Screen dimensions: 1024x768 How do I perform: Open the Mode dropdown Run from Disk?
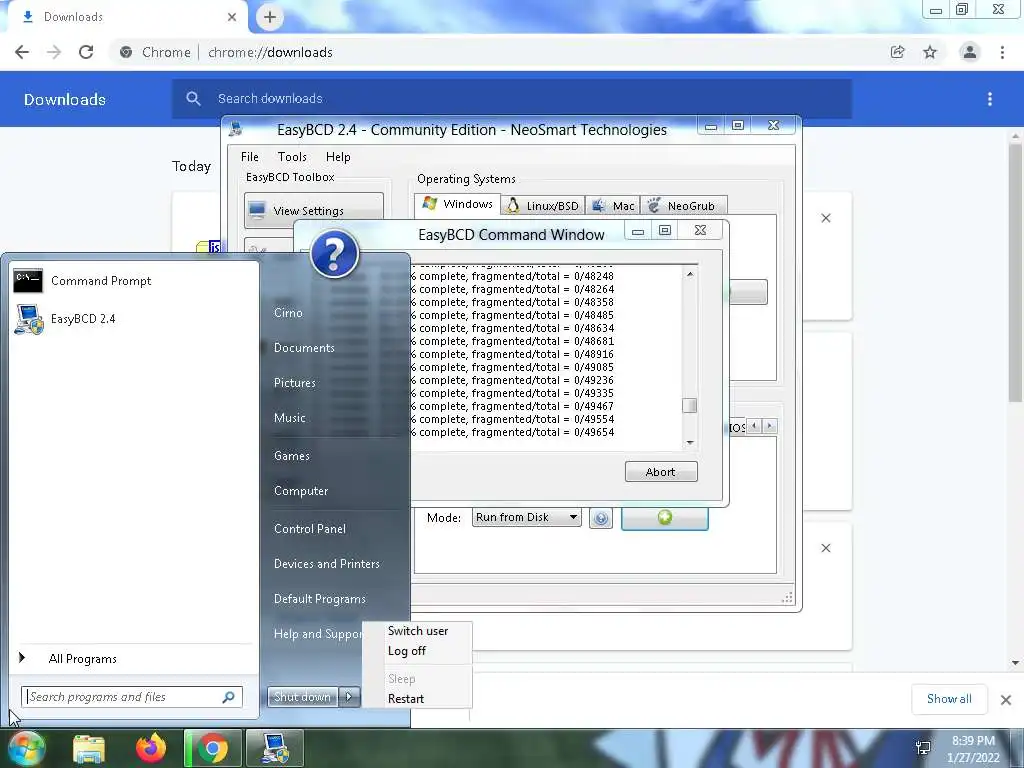[526, 517]
